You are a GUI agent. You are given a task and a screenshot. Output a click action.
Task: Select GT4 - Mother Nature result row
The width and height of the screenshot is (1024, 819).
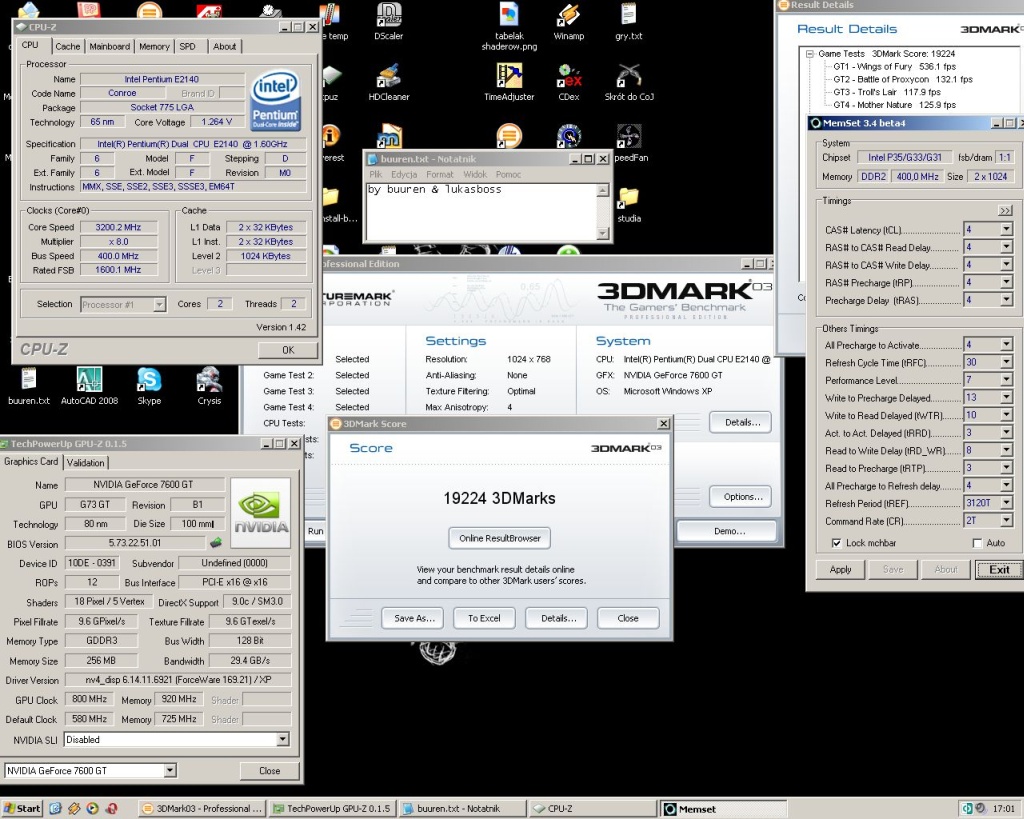[x=894, y=104]
